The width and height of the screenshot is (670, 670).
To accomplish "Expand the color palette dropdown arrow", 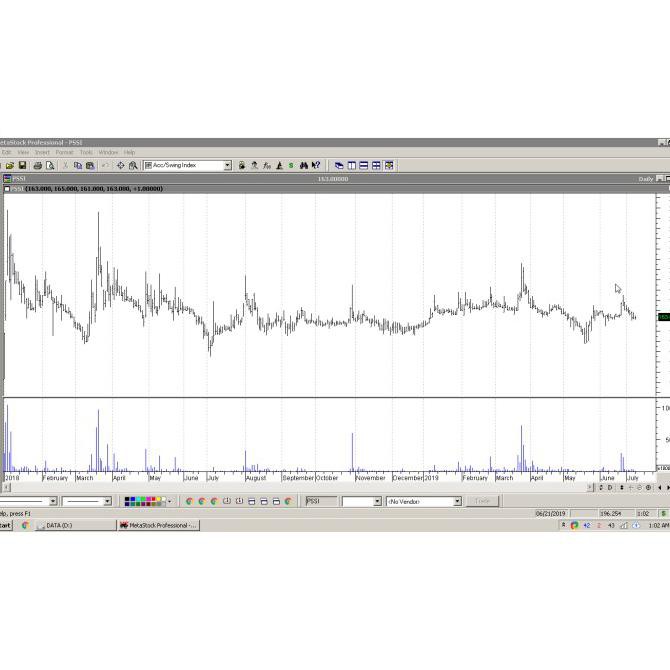I will click(x=170, y=501).
